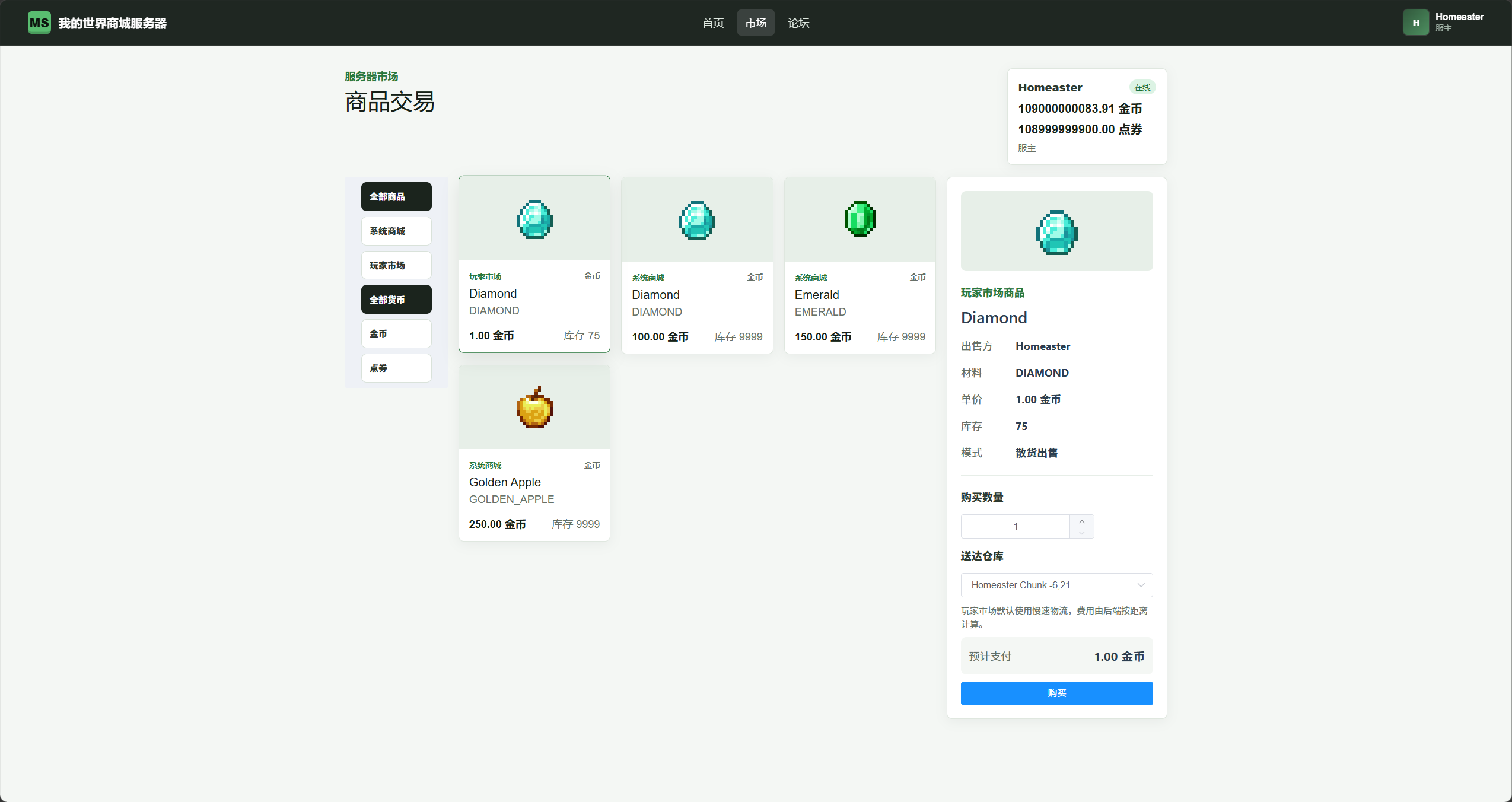This screenshot has height=802, width=1512.
Task: Click the MS logo icon
Action: [39, 23]
